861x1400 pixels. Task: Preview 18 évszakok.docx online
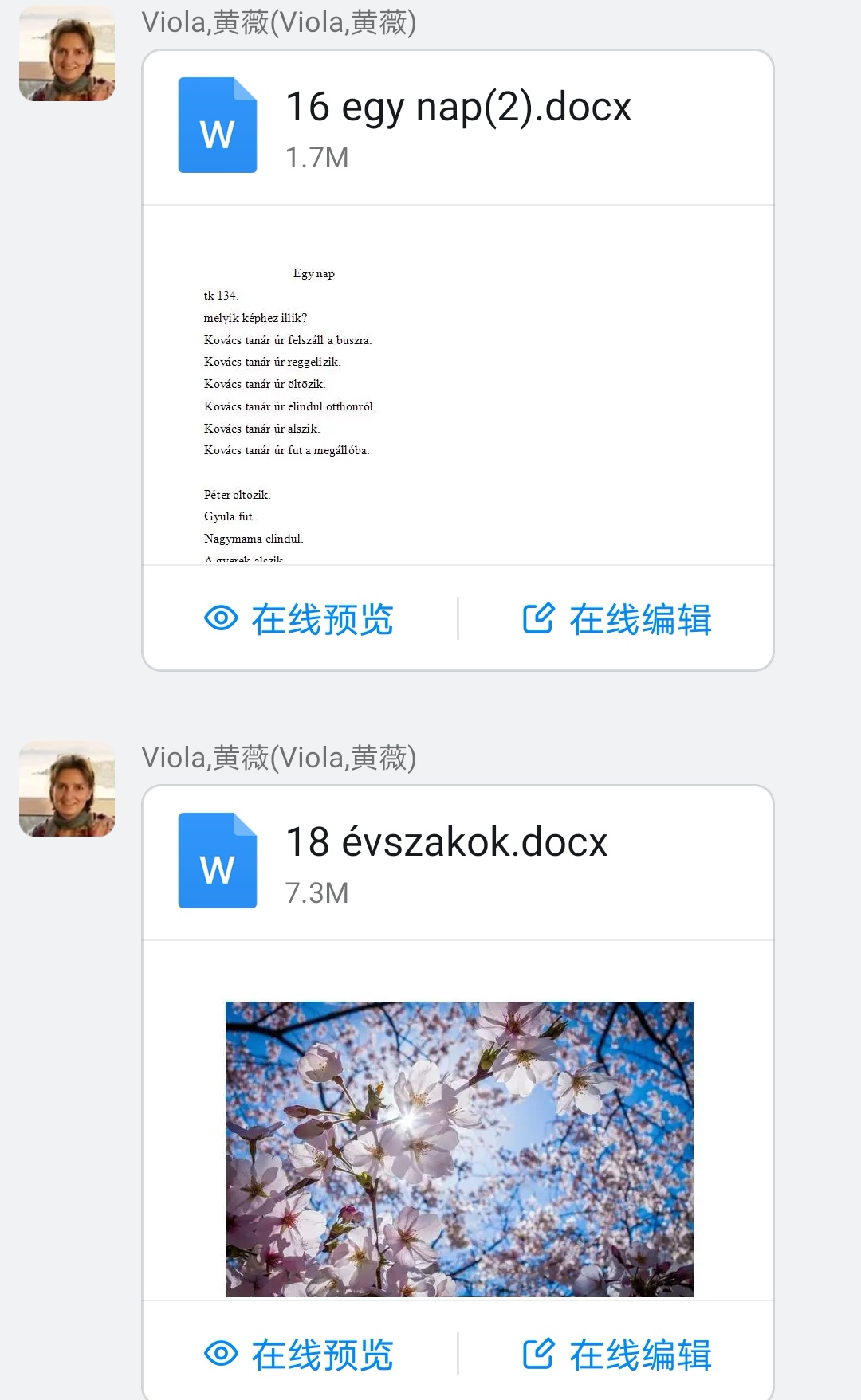[x=299, y=1355]
